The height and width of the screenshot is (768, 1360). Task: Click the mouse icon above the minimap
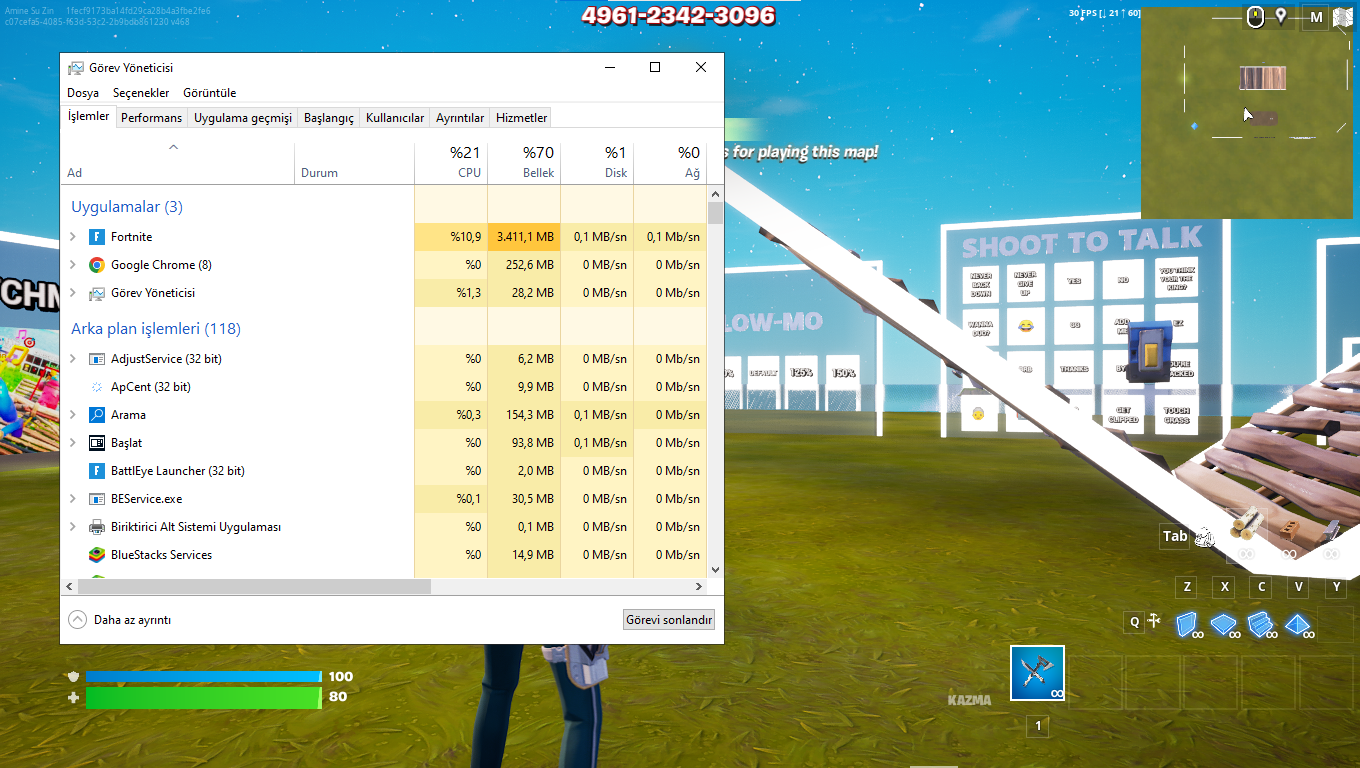coord(1256,17)
